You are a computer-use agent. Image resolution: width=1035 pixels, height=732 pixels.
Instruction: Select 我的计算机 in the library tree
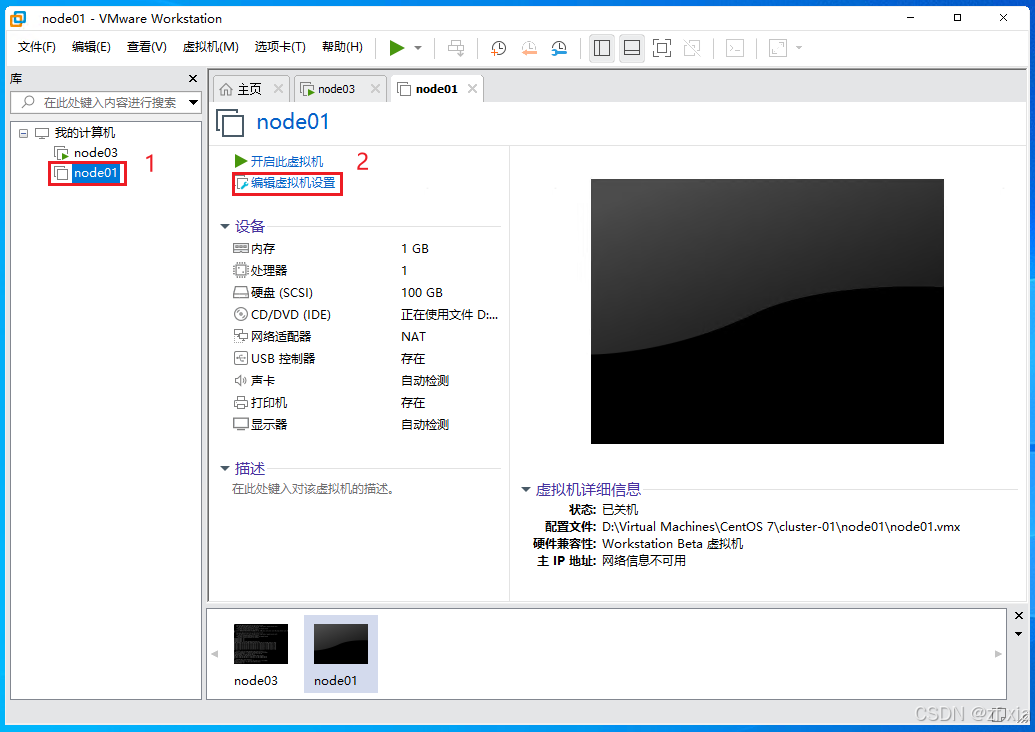pyautogui.click(x=84, y=133)
